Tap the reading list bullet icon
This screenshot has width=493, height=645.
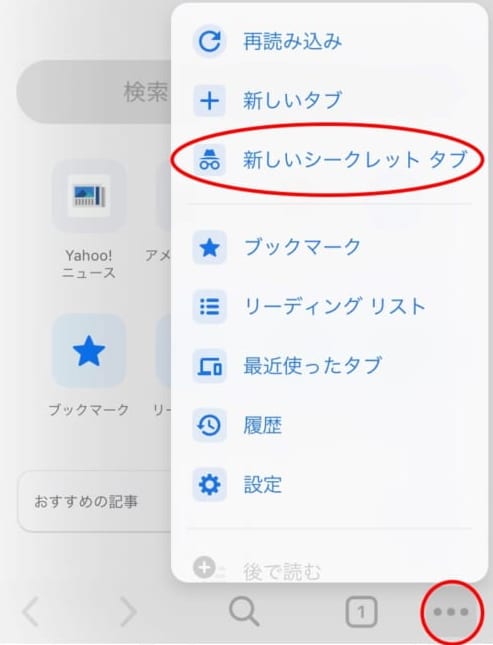(209, 307)
